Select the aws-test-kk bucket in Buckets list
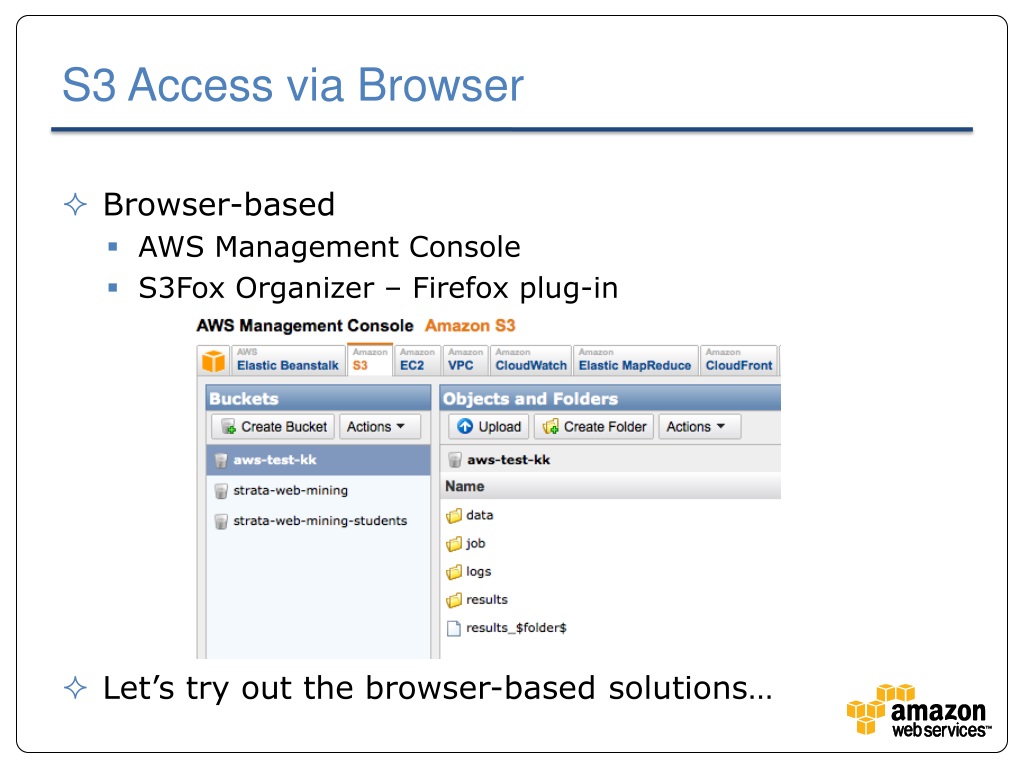This screenshot has width=1024, height=768. click(319, 460)
